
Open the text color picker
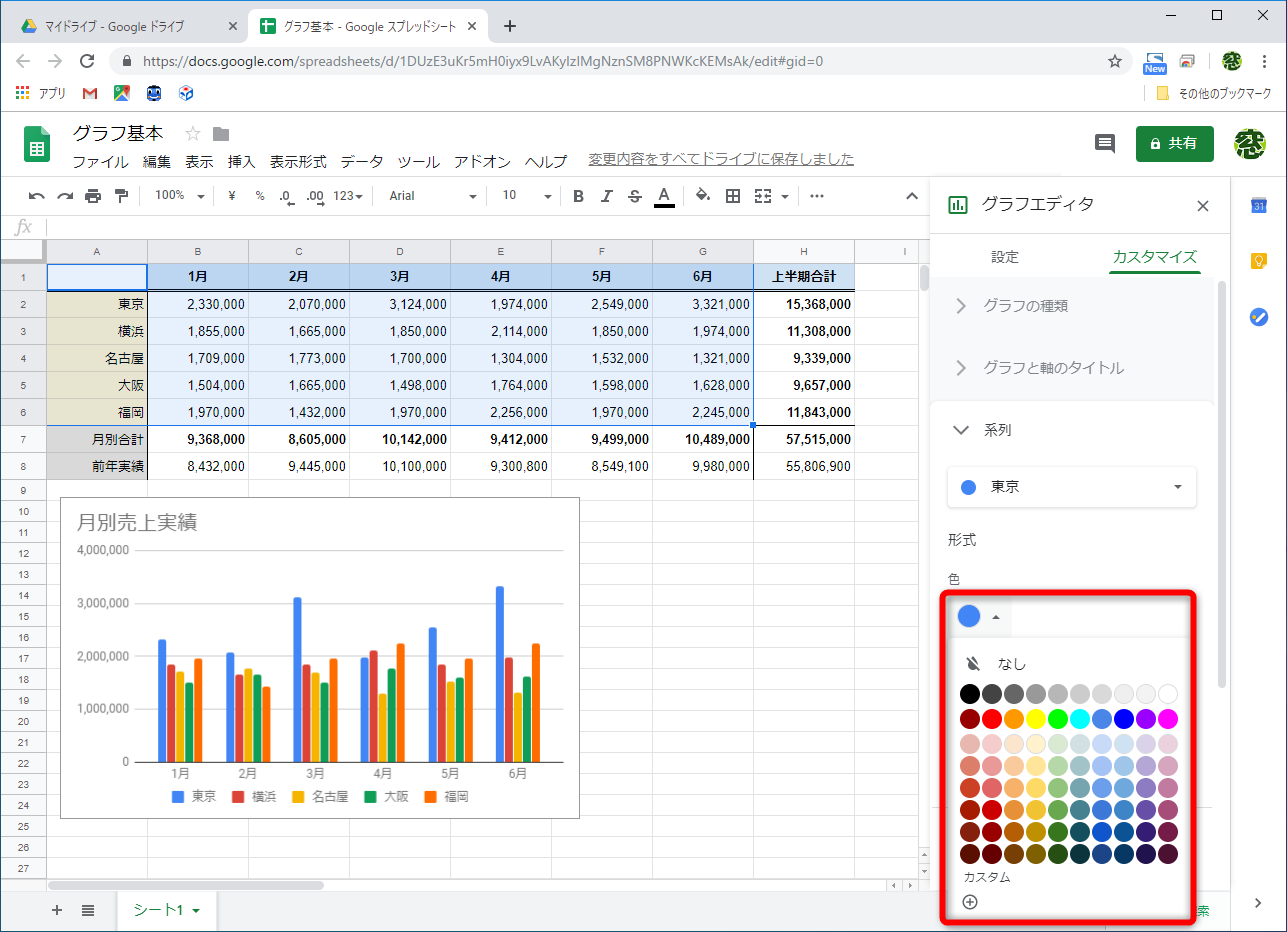pos(664,196)
